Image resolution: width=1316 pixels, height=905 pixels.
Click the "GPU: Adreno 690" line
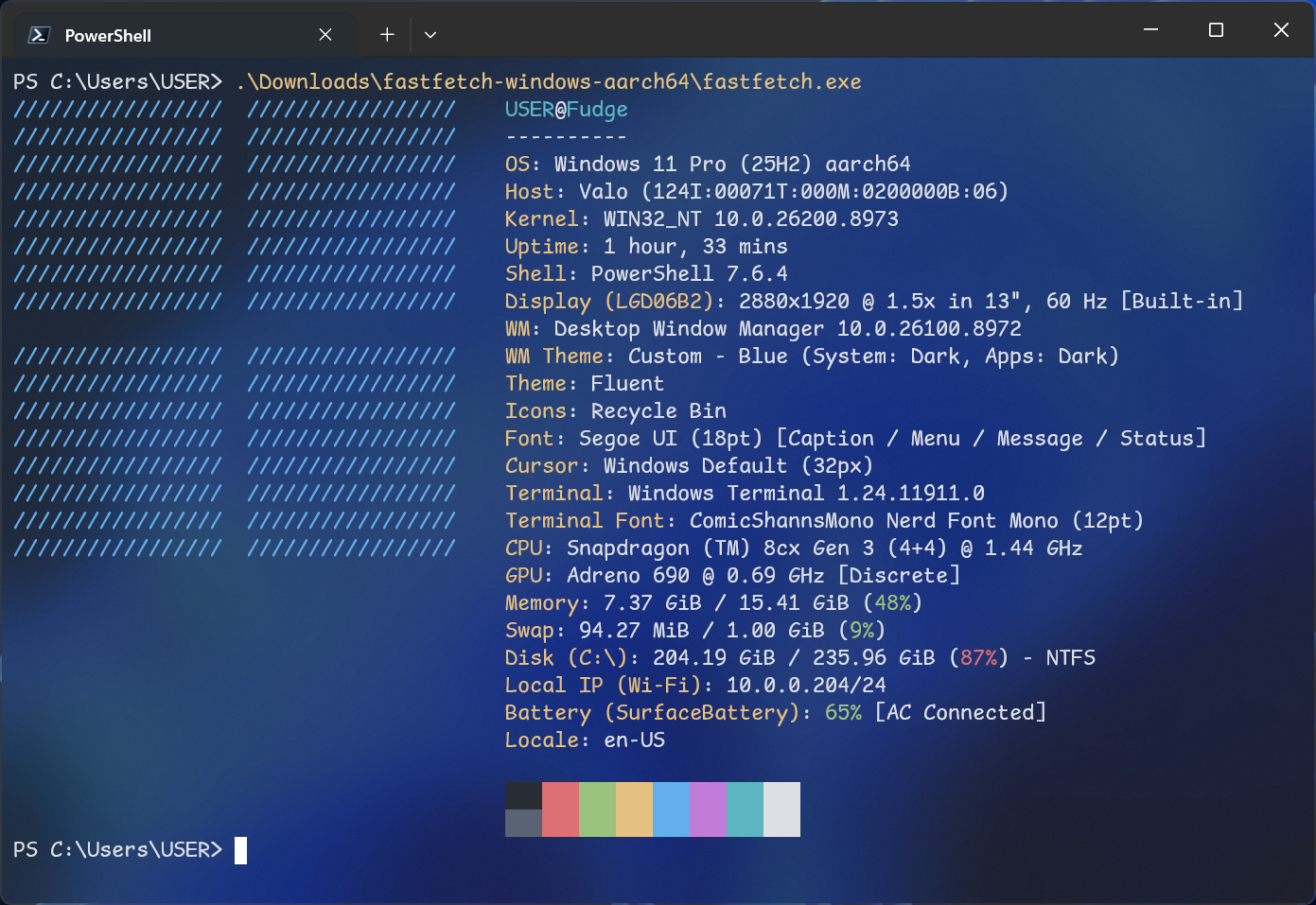click(x=733, y=576)
